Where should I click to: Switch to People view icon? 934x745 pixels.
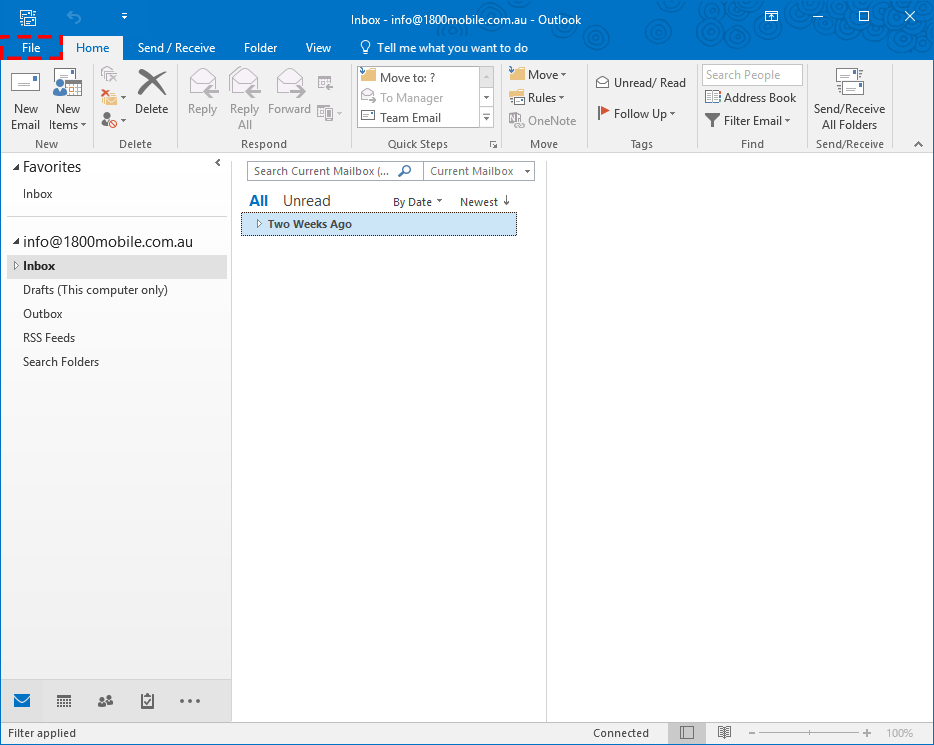(x=105, y=701)
